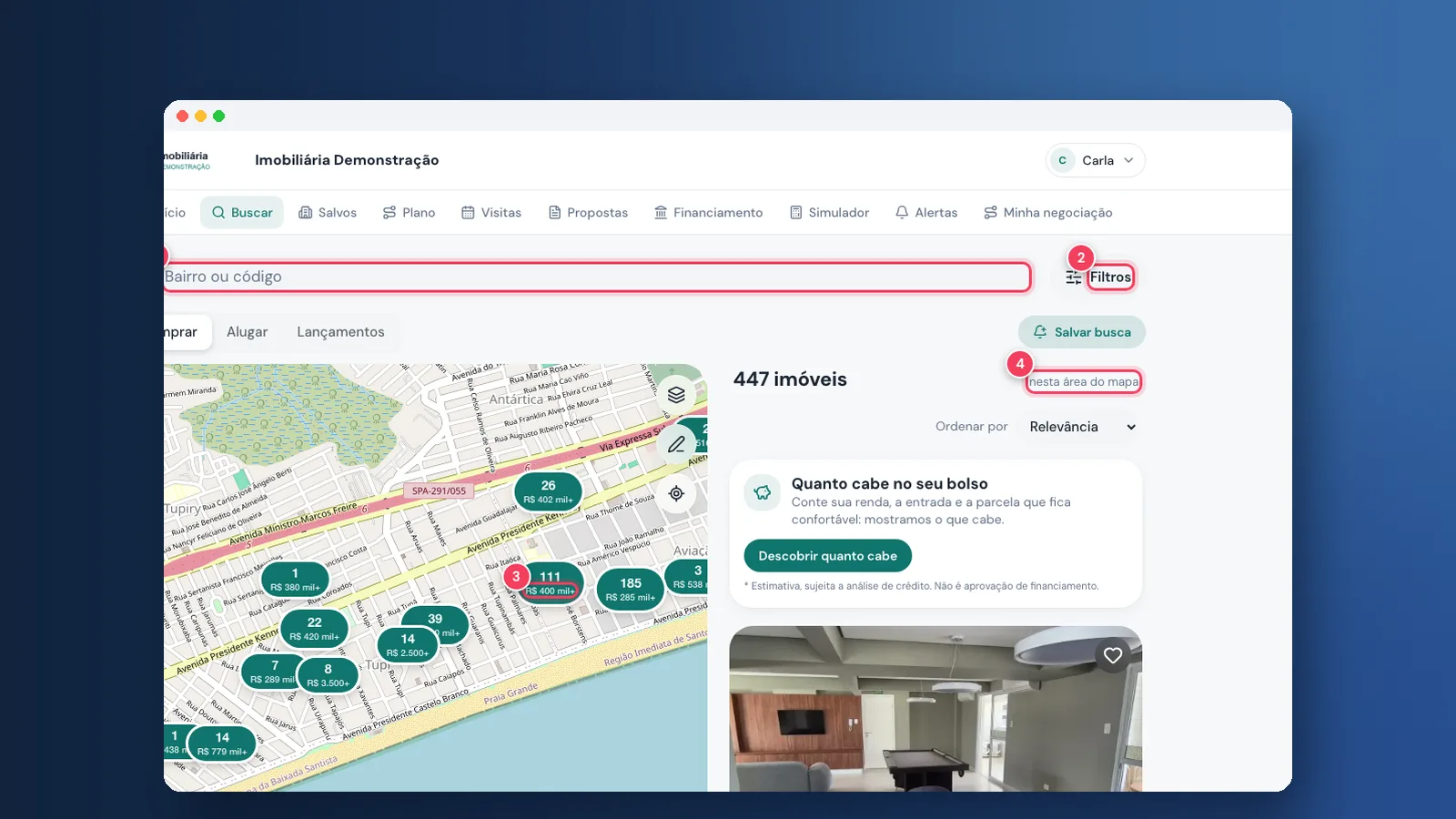This screenshot has width=1456, height=819.
Task: Open Propostas section
Action: (x=588, y=212)
